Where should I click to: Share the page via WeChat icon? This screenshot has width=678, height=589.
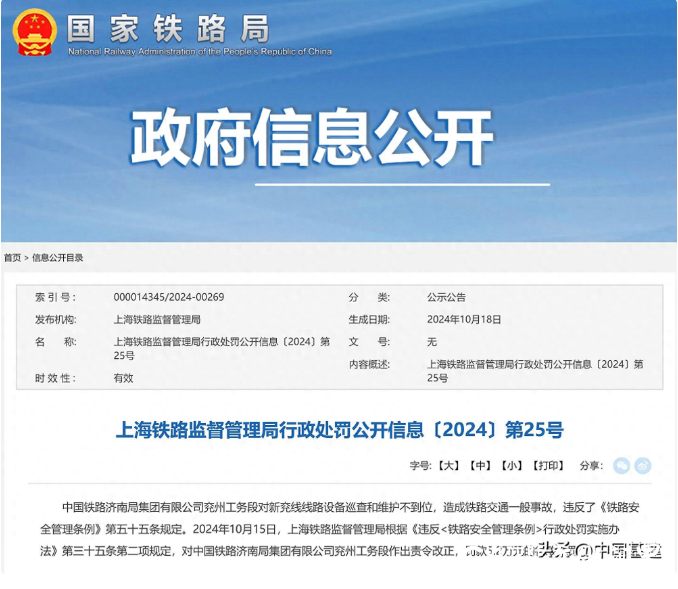click(x=621, y=466)
